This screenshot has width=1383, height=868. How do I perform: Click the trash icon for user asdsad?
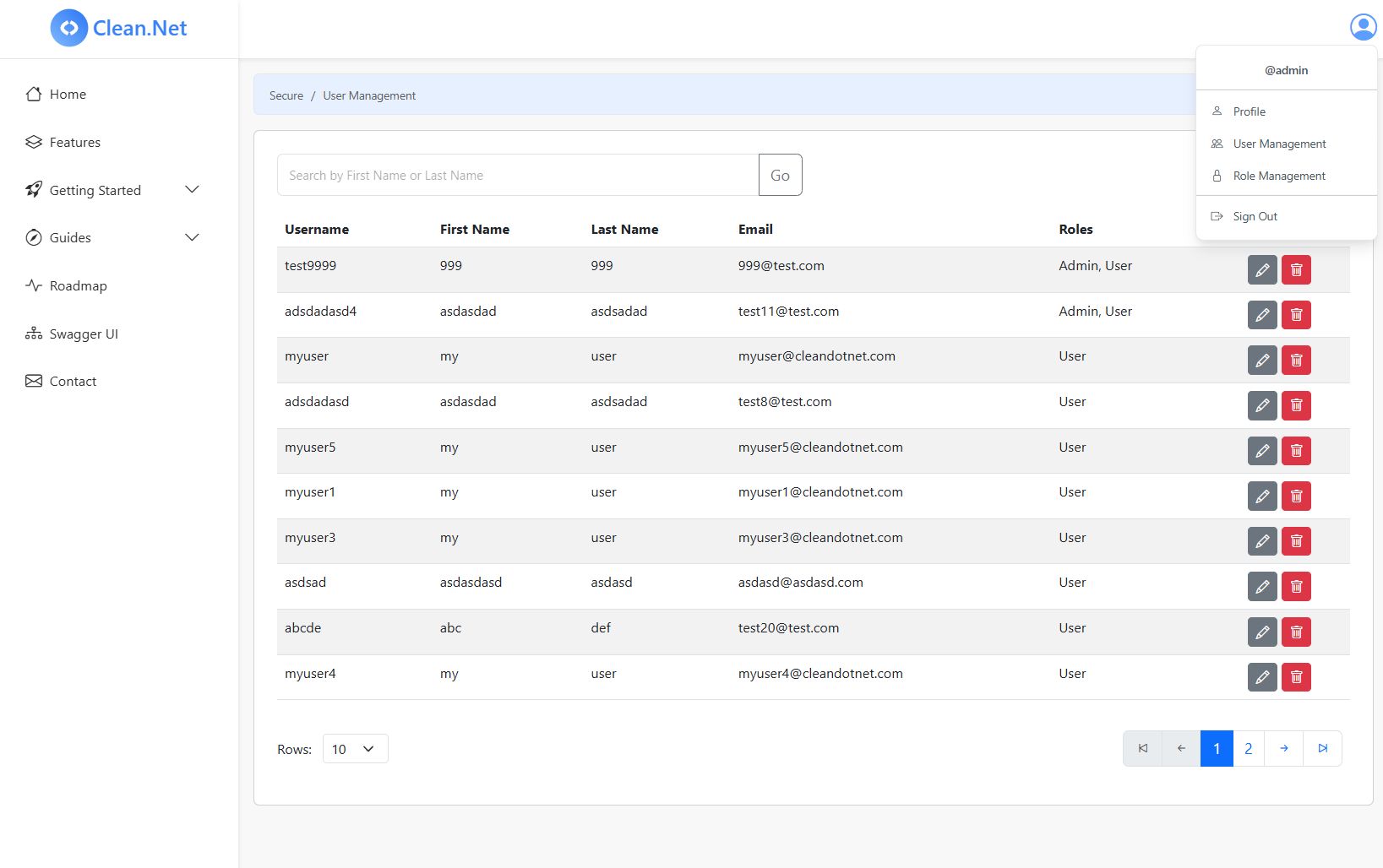tap(1296, 587)
